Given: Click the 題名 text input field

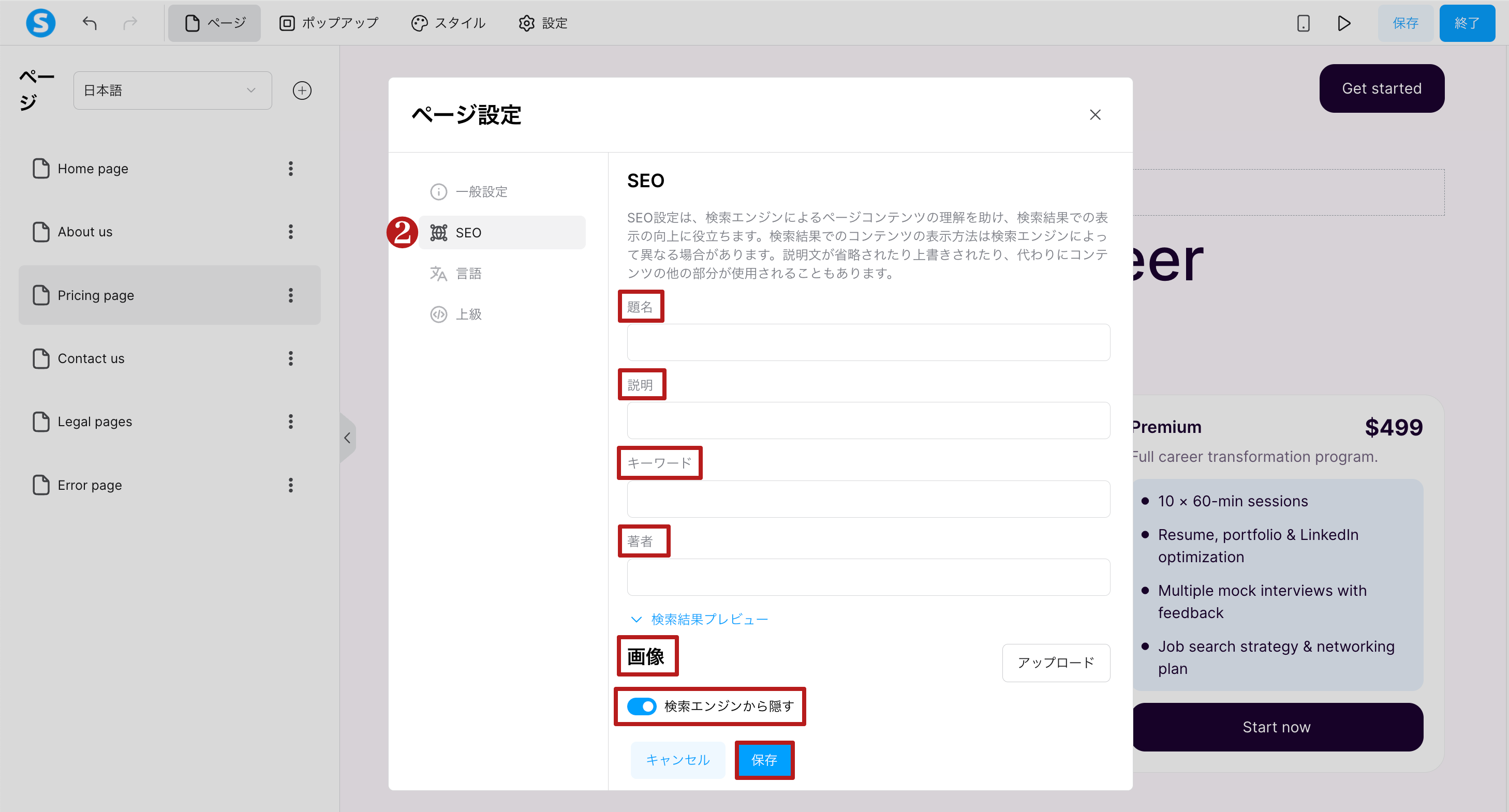Looking at the screenshot, I should pyautogui.click(x=867, y=342).
